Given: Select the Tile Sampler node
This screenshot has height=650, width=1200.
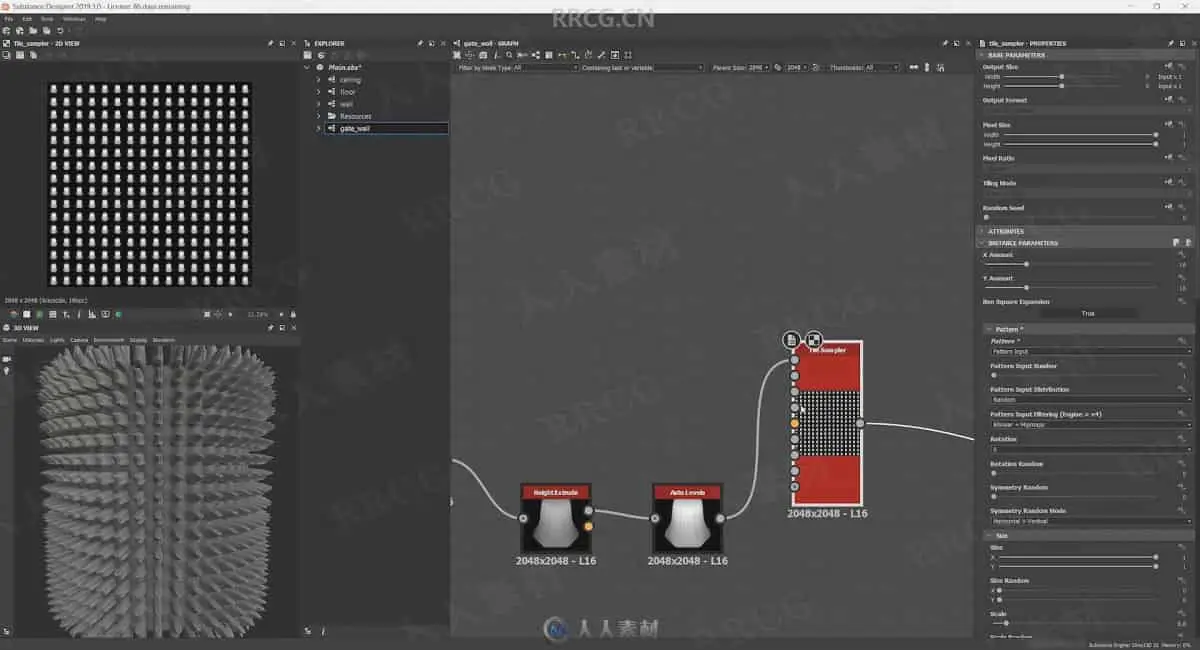Looking at the screenshot, I should point(827,424).
